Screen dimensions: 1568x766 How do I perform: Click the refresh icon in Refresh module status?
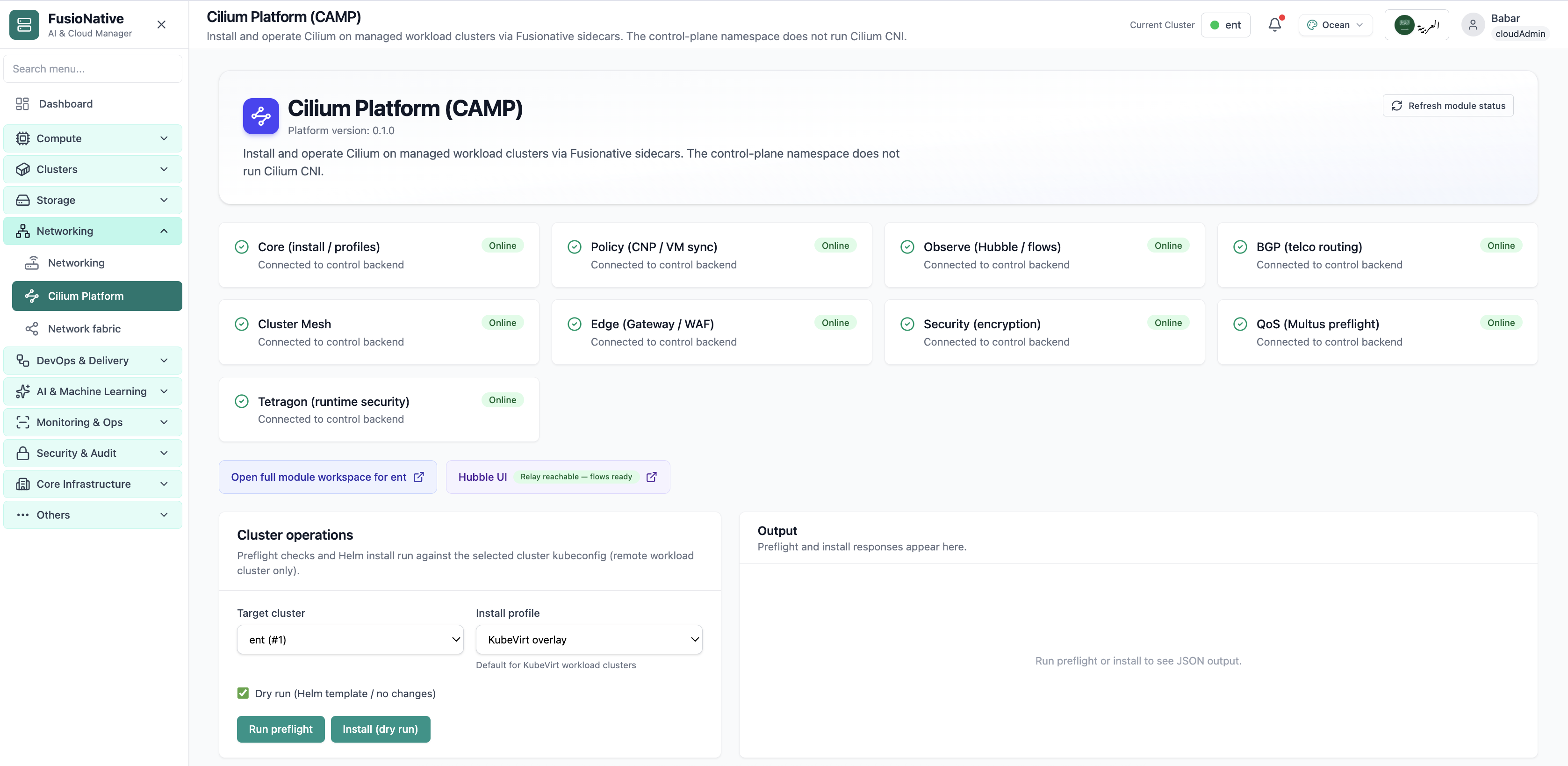(1397, 106)
